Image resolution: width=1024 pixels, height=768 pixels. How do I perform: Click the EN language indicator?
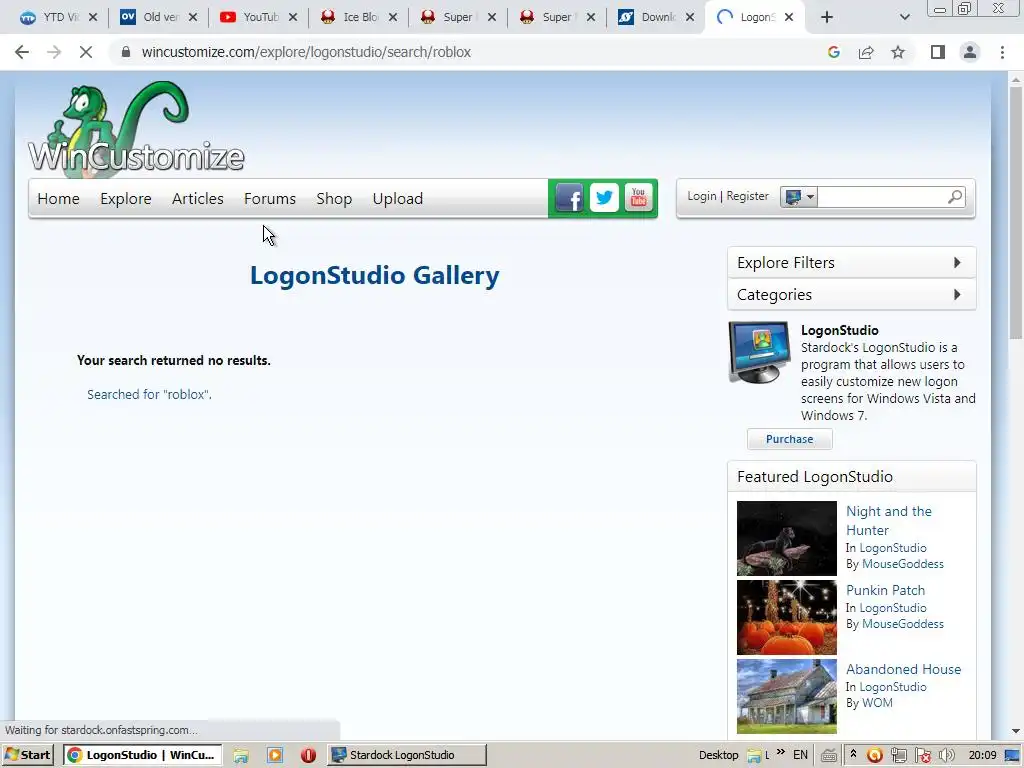pos(800,755)
